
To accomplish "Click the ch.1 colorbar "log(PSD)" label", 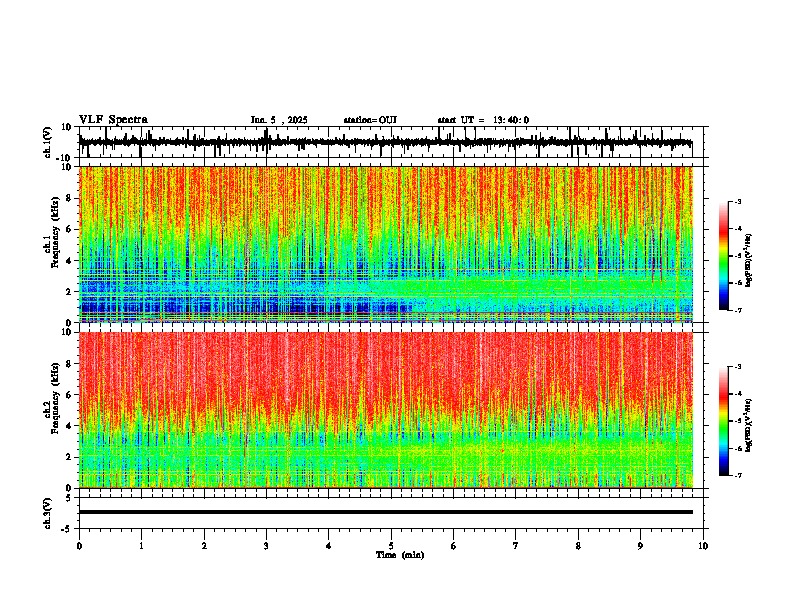I will point(748,260).
